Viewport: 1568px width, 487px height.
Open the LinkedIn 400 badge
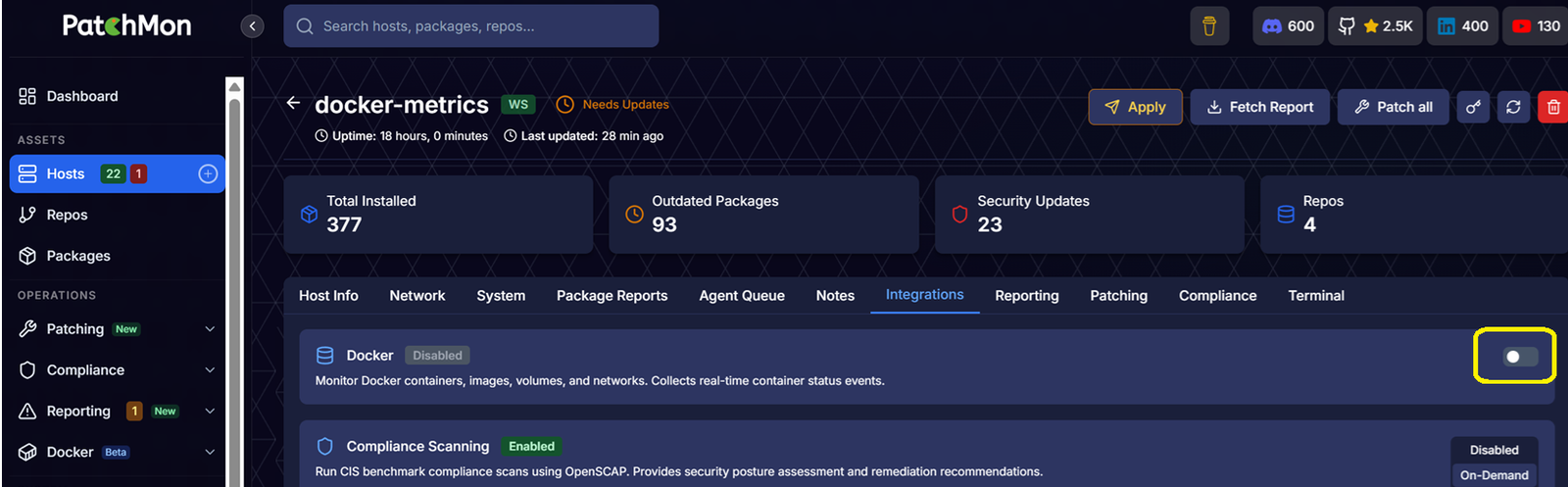coord(1462,26)
